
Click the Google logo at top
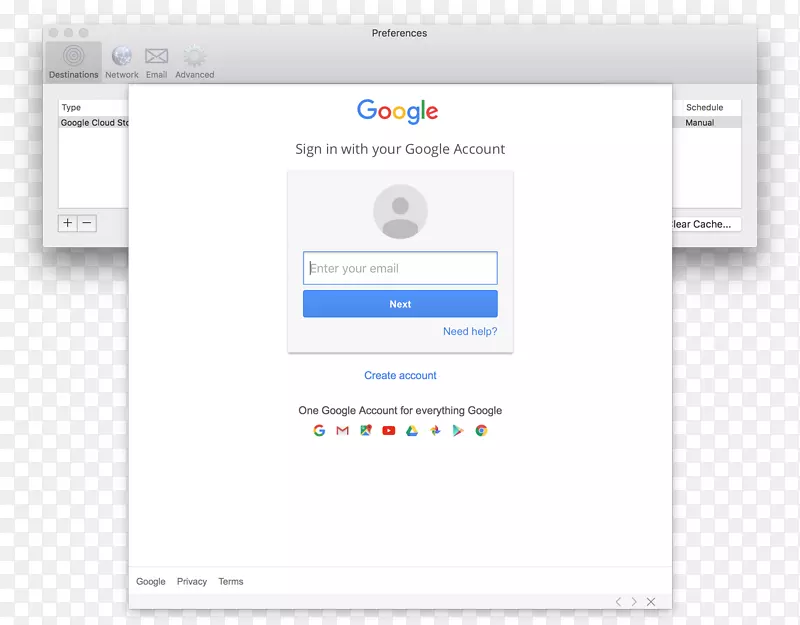coord(397,111)
